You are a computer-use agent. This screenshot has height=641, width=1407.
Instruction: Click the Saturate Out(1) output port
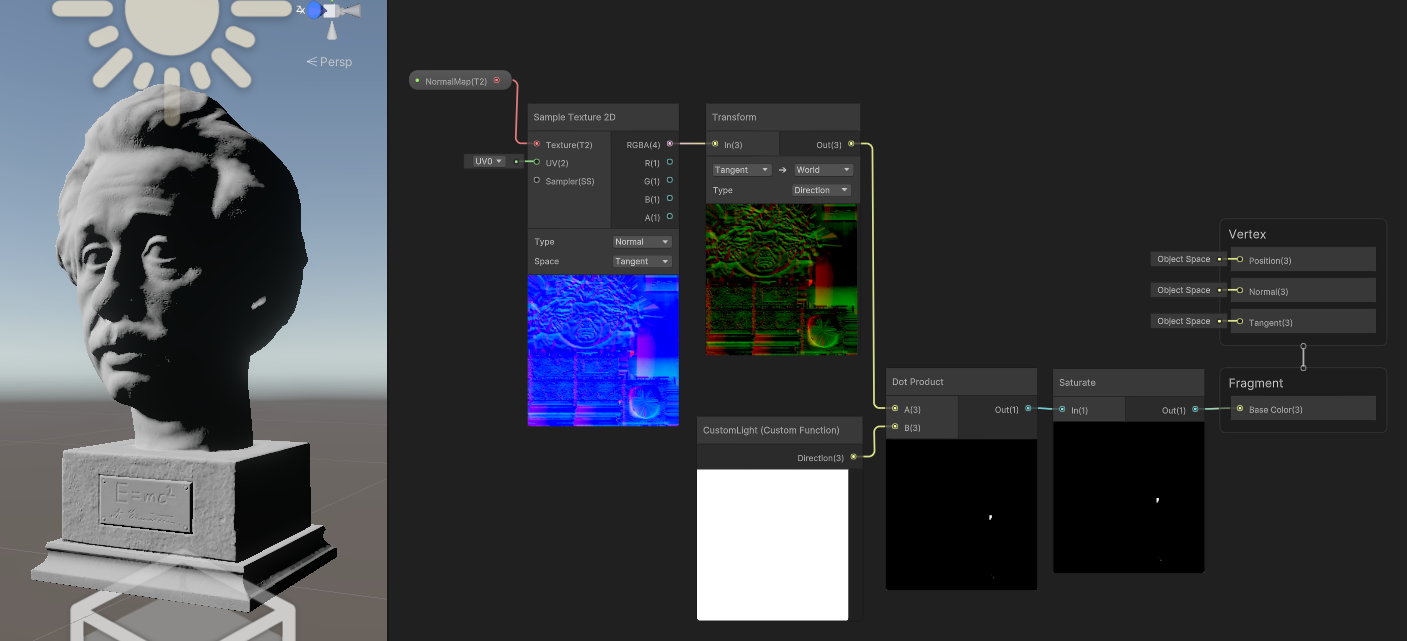point(1196,409)
